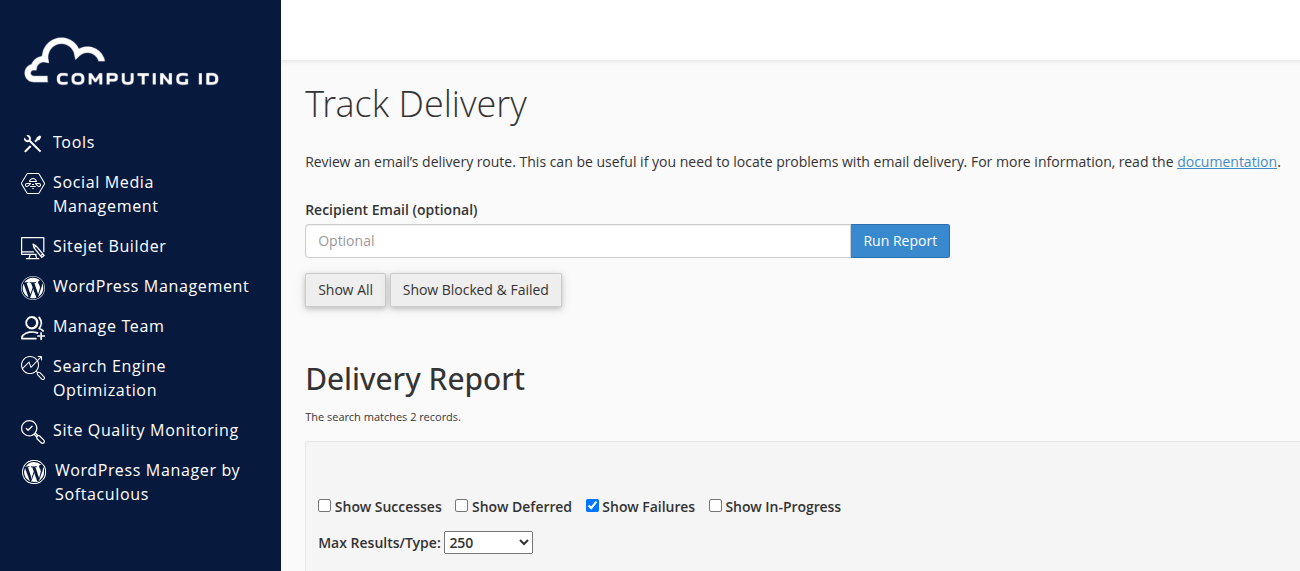Click the WordPress Manager by Softaculous icon

(34, 472)
